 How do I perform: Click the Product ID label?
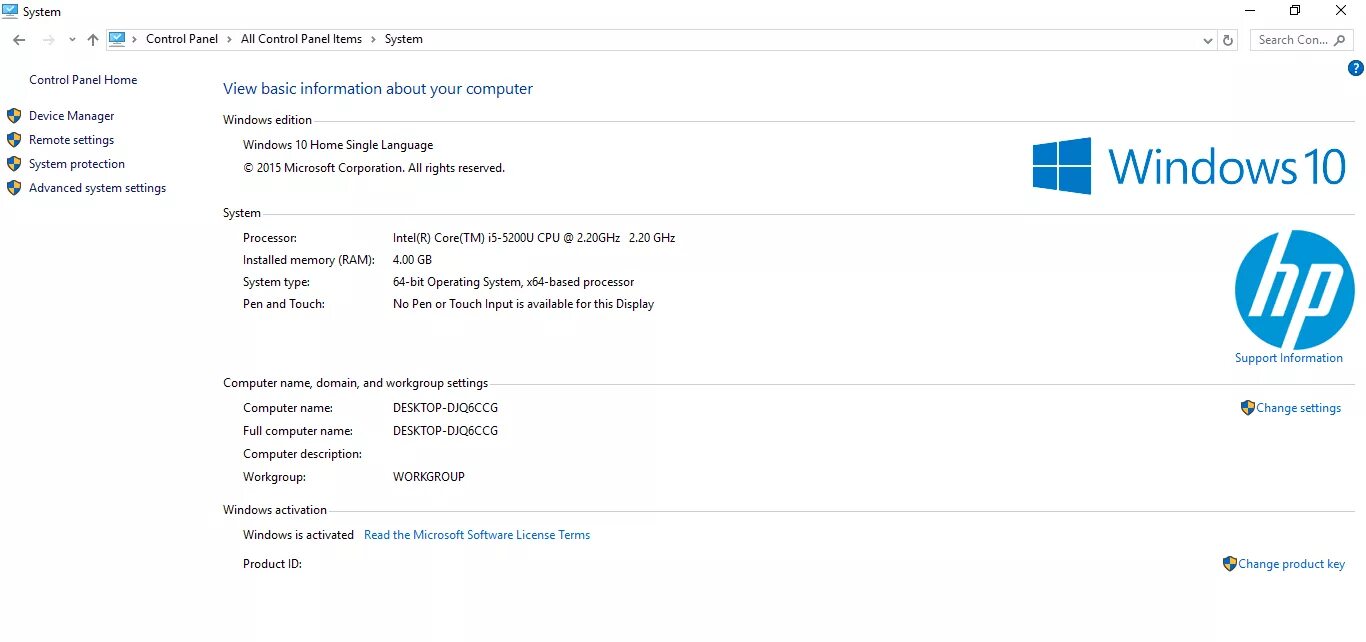coord(272,564)
